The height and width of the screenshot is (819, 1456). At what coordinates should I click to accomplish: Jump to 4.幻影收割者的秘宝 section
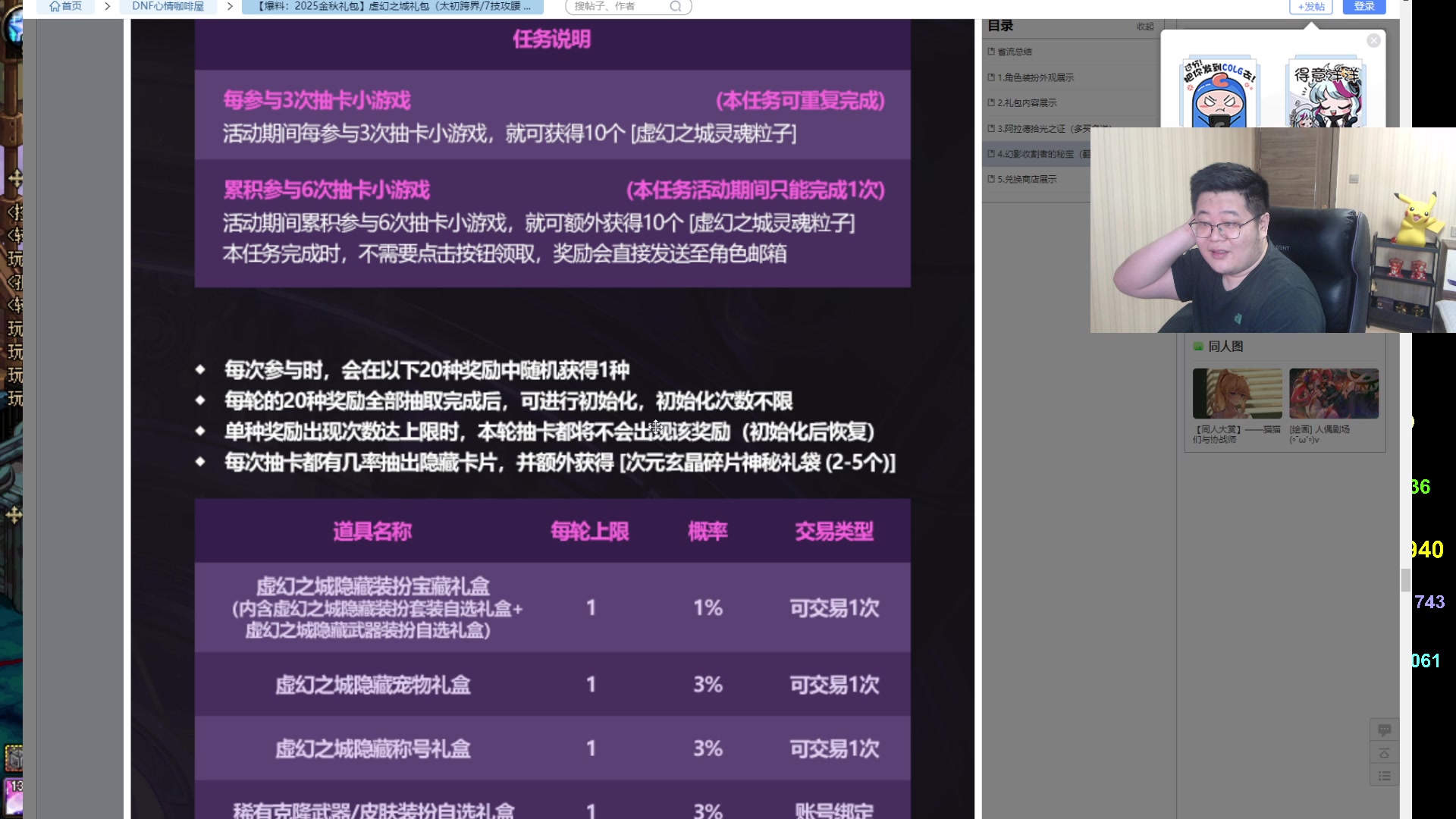click(x=1043, y=154)
